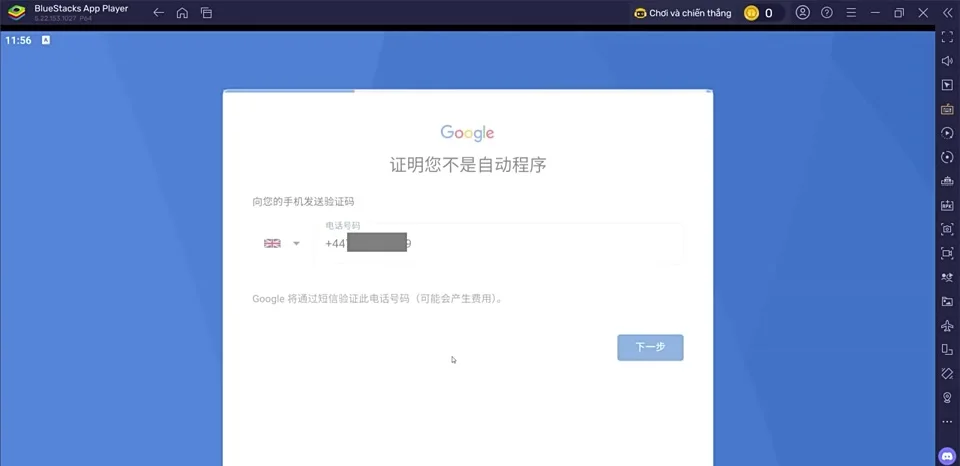Image resolution: width=960 pixels, height=466 pixels.
Task: Click the blue 下一步 next button
Action: pos(650,347)
